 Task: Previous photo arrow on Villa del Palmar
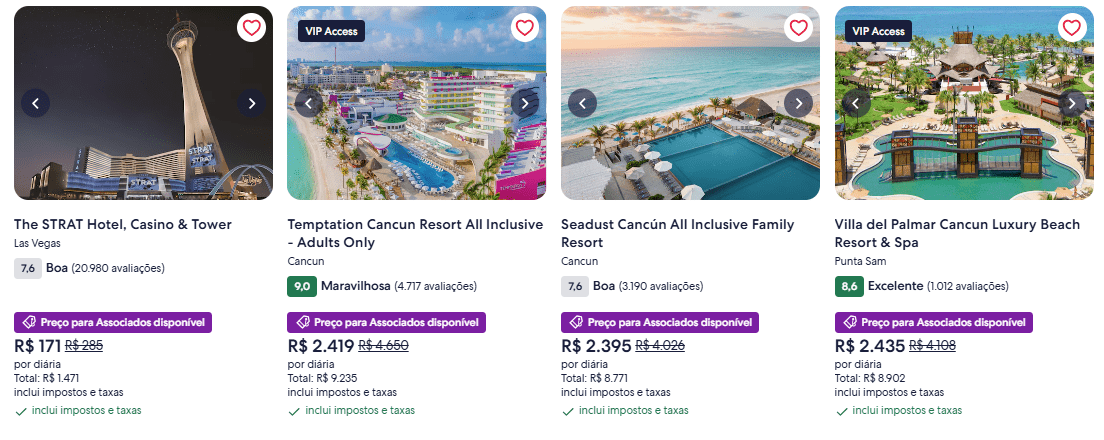(x=856, y=103)
